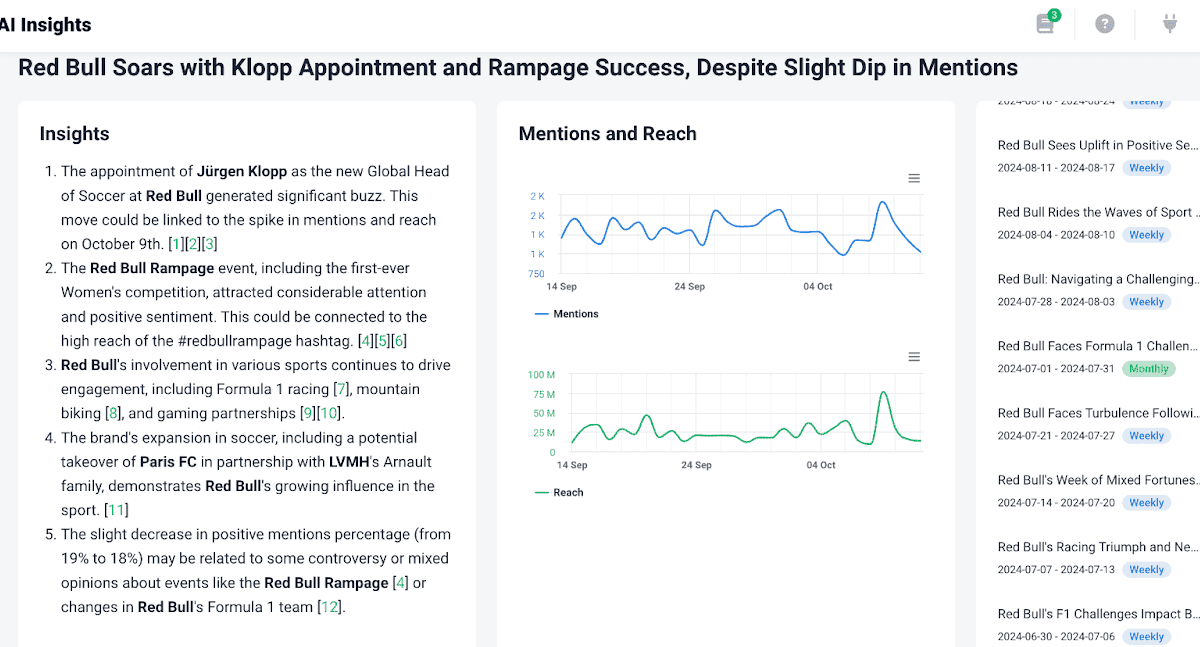This screenshot has height=647, width=1200.
Task: Open the help question mark icon
Action: click(1104, 23)
